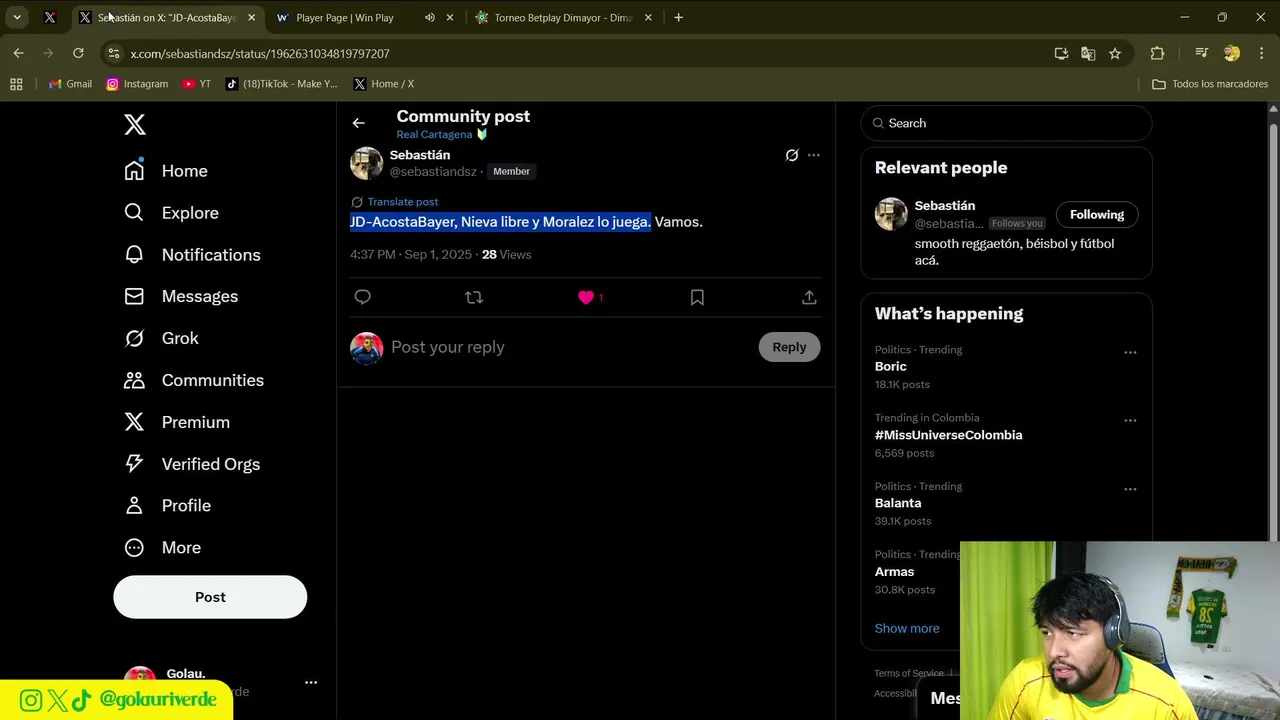Click the big Post button
The width and height of the screenshot is (1280, 720).
210,597
